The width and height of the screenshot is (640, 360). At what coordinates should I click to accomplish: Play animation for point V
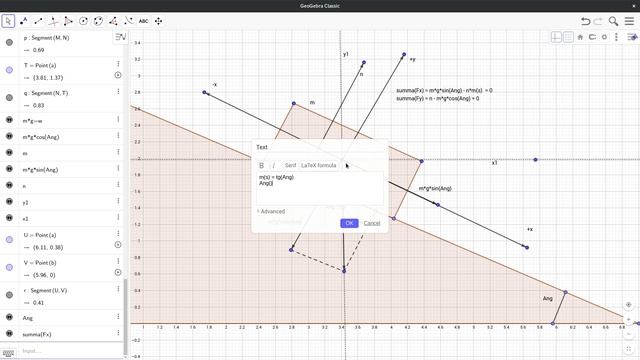point(118,272)
